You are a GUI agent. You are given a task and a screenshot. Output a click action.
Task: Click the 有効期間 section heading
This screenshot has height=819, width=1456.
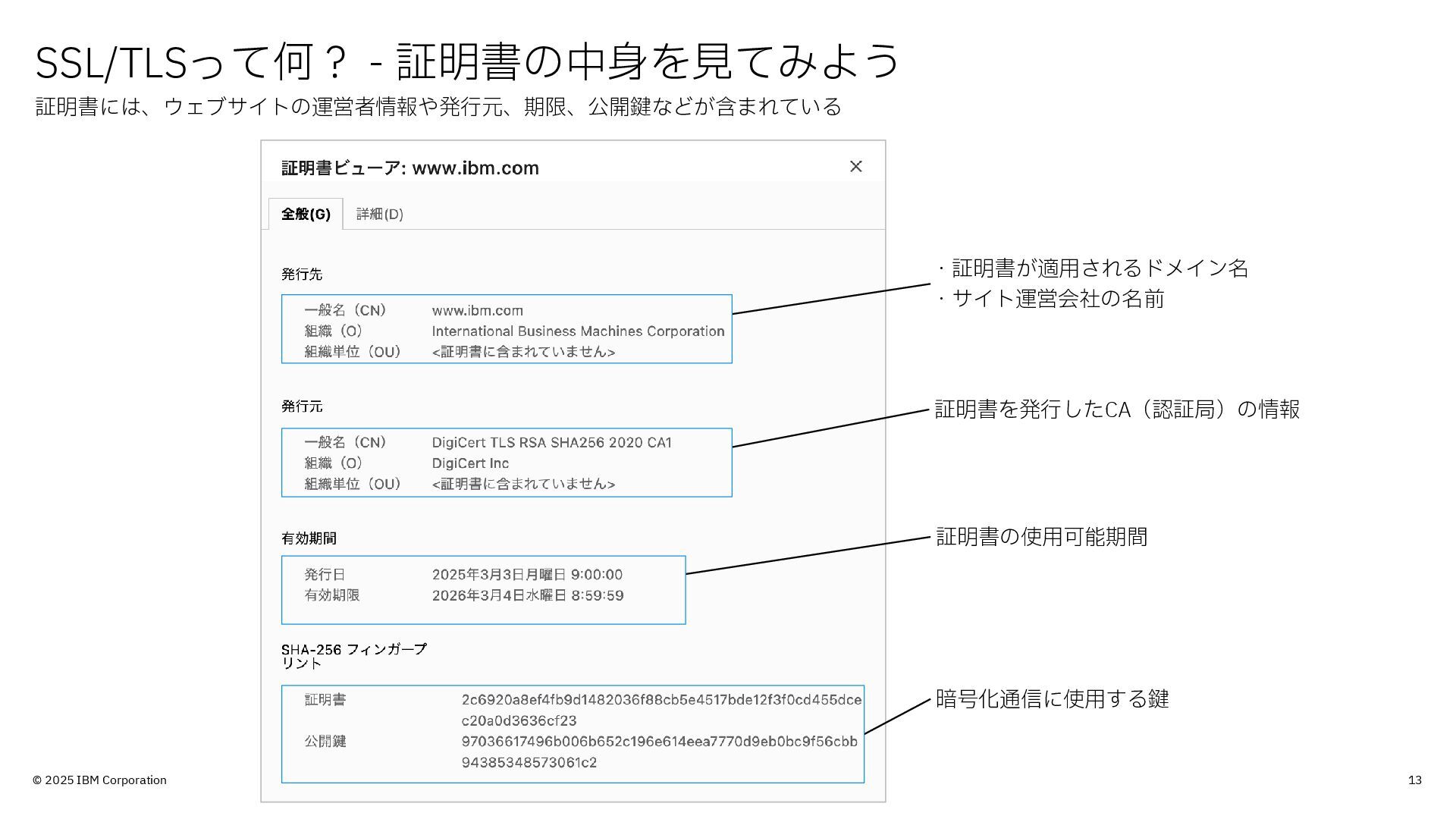coord(309,538)
